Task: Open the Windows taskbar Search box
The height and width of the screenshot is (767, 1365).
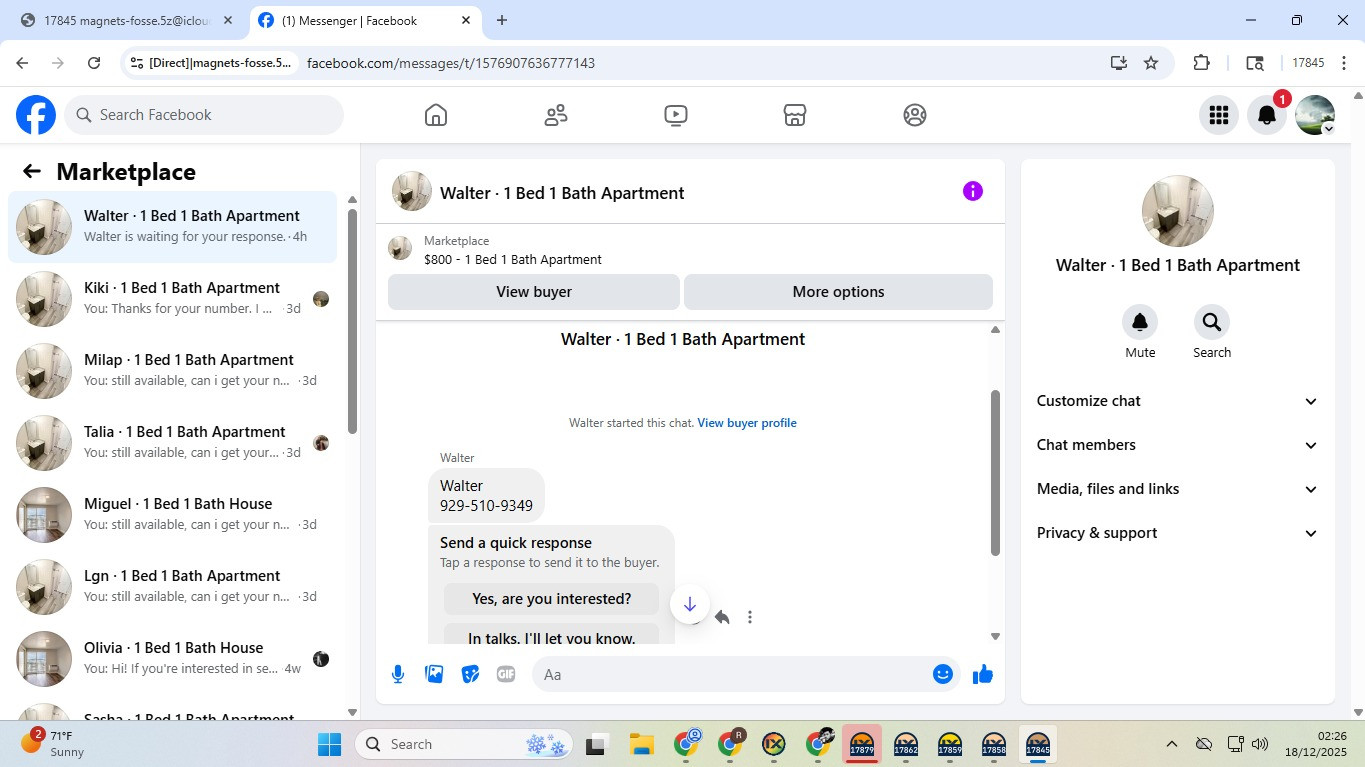Action: pos(465,744)
